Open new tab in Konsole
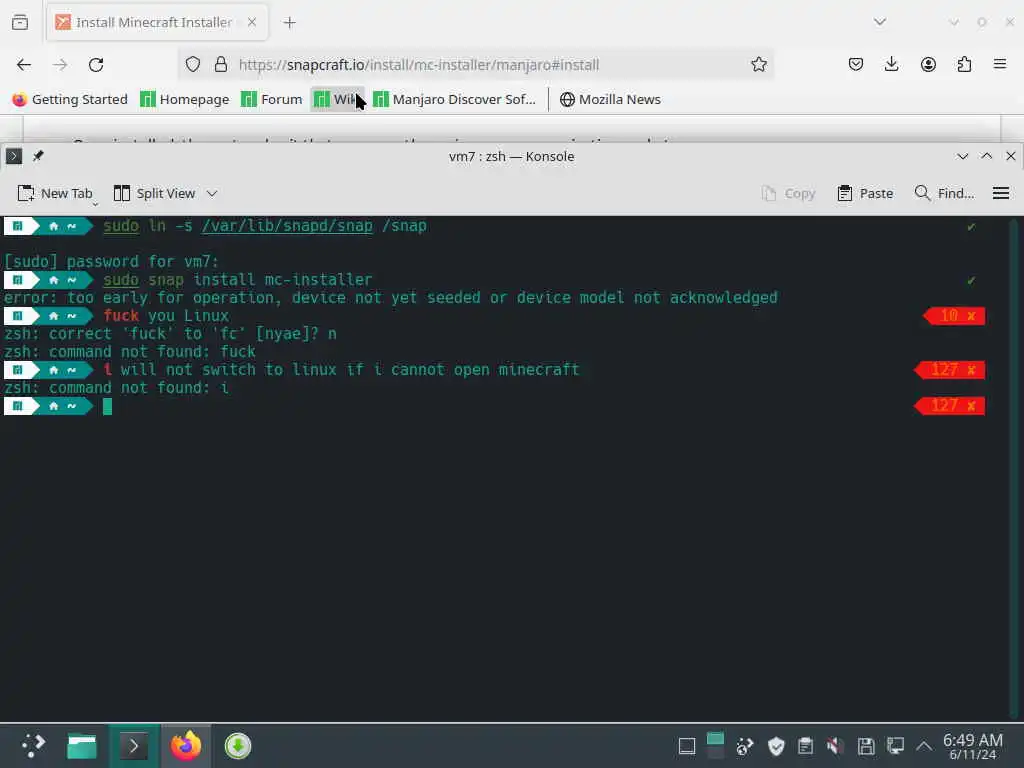This screenshot has width=1024, height=768. coord(54,193)
